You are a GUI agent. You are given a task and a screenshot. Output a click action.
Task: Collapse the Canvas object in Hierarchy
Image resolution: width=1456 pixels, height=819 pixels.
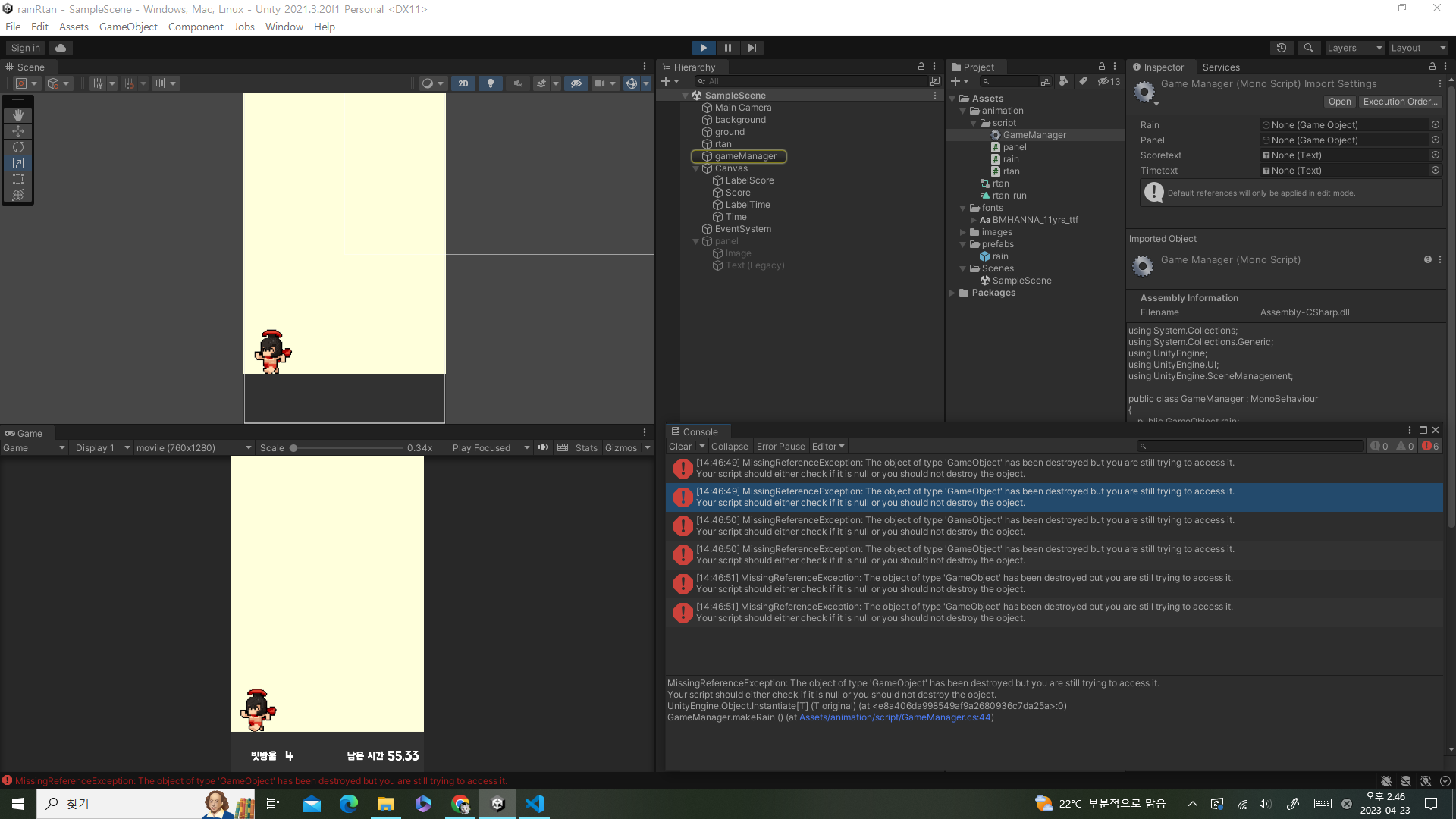[696, 168]
